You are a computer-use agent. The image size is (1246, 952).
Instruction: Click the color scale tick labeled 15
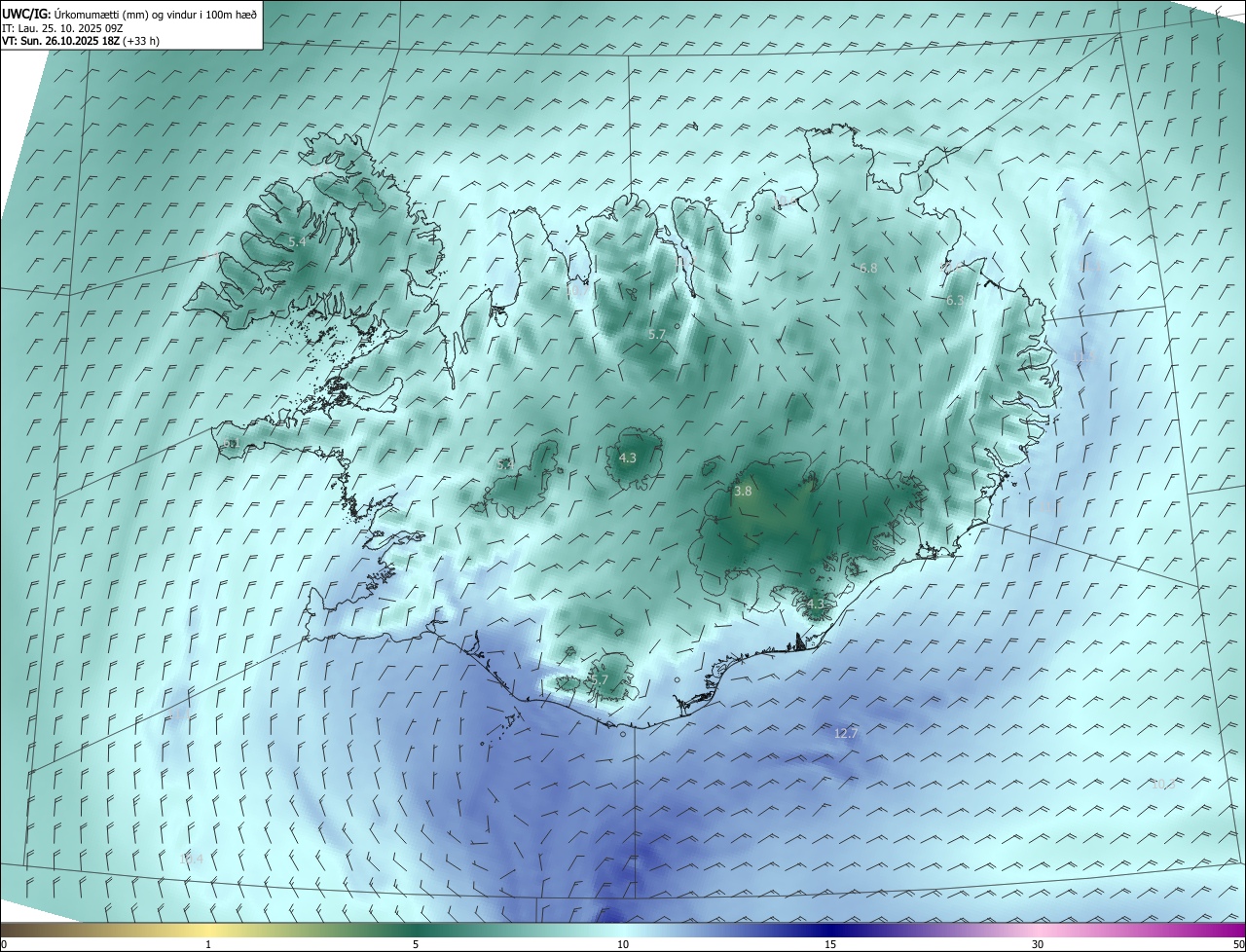830,944
